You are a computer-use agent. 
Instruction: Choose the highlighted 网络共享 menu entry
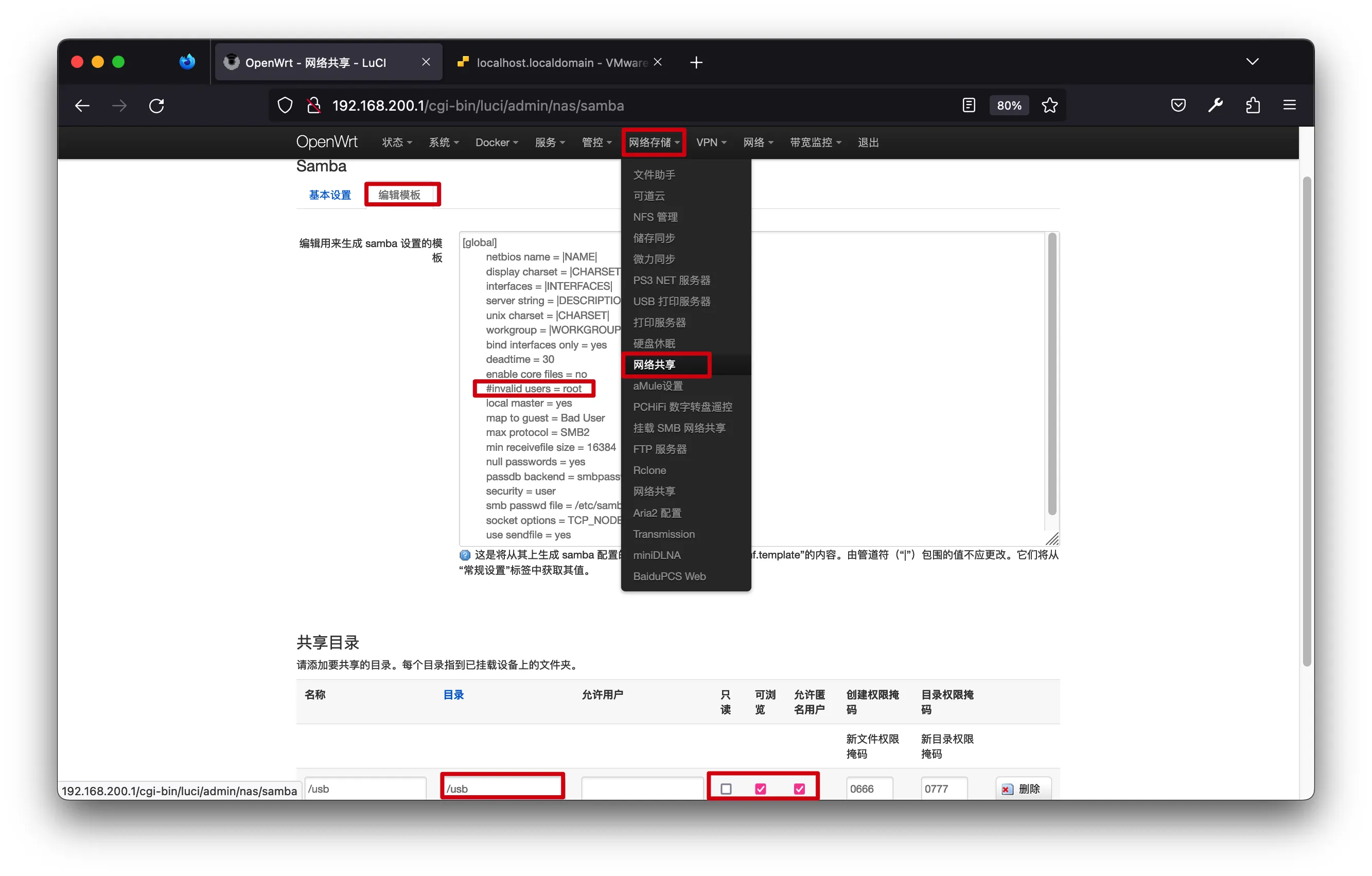[x=686, y=365]
